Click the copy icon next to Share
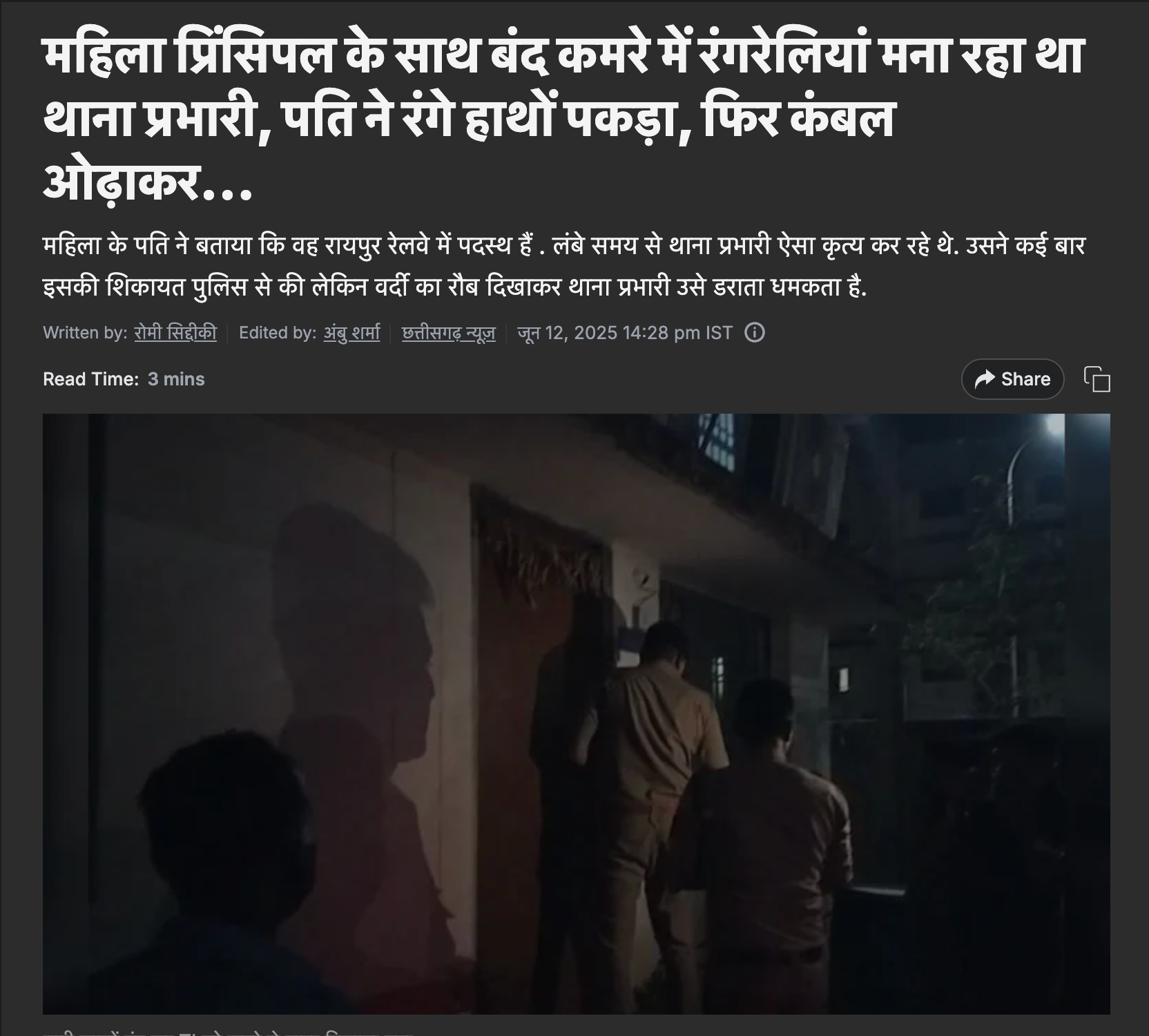 (x=1097, y=379)
